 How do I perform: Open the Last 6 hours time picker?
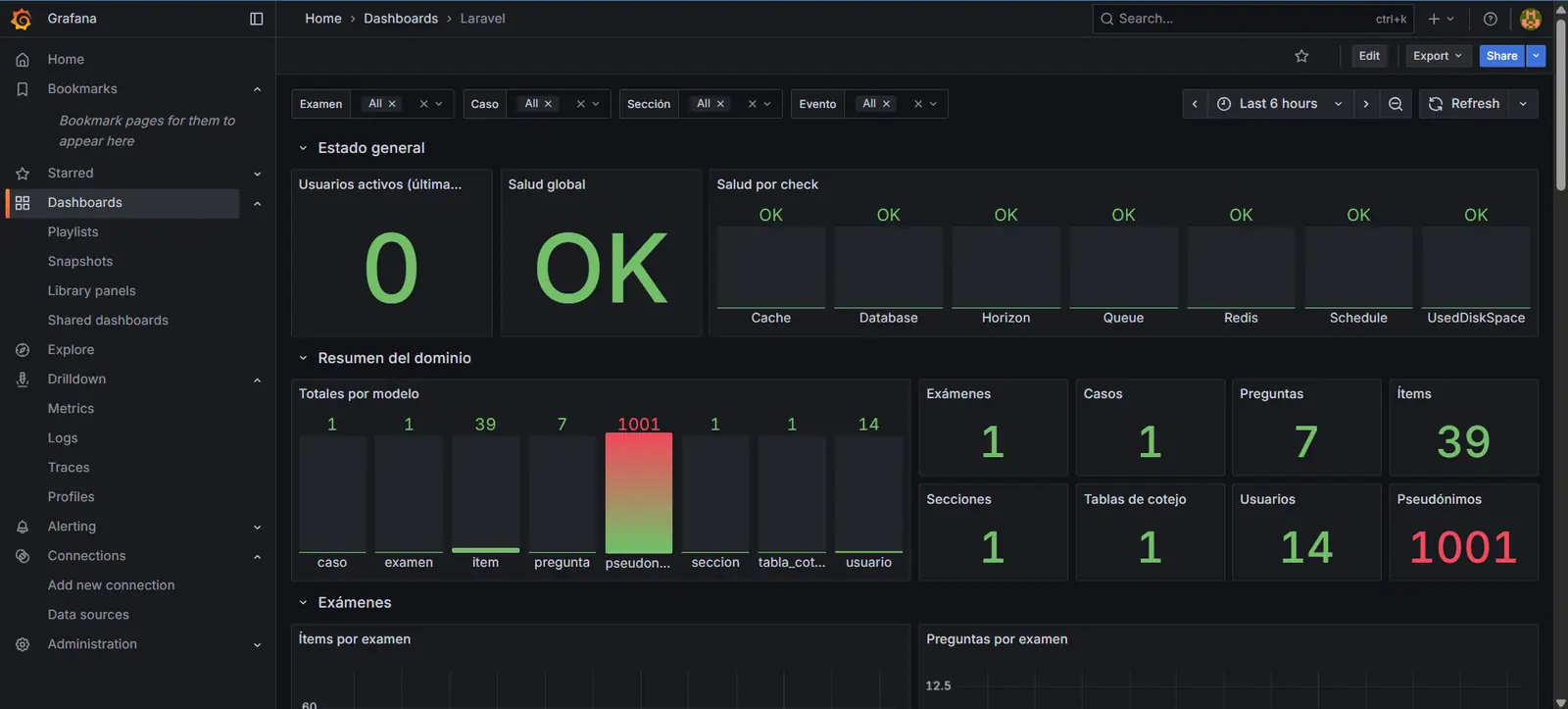tap(1280, 104)
